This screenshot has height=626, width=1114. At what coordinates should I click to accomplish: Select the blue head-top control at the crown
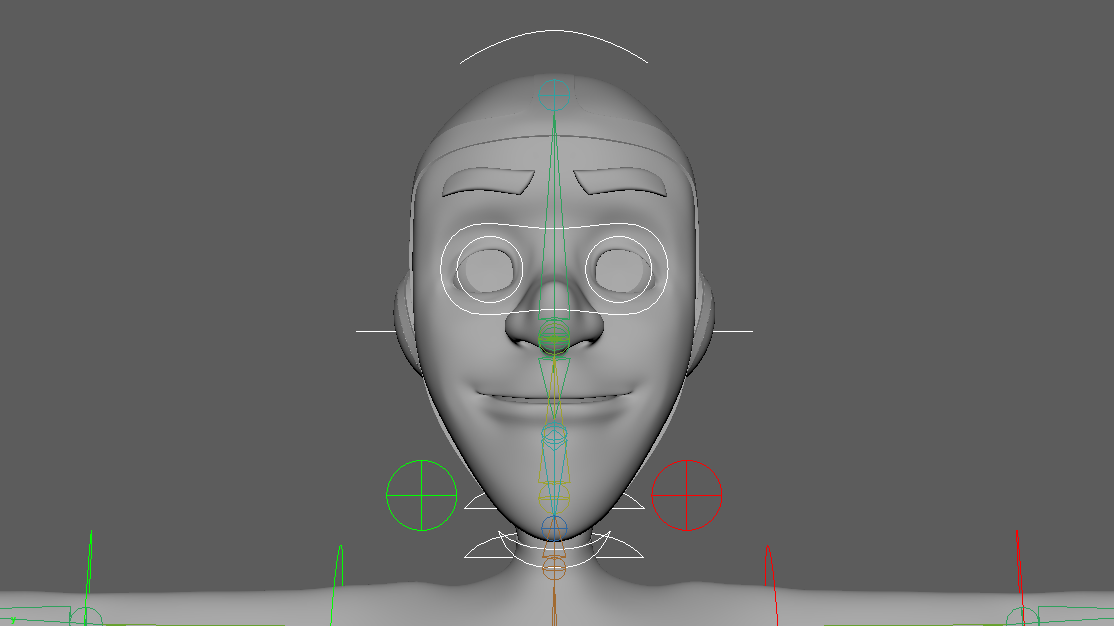(554, 93)
